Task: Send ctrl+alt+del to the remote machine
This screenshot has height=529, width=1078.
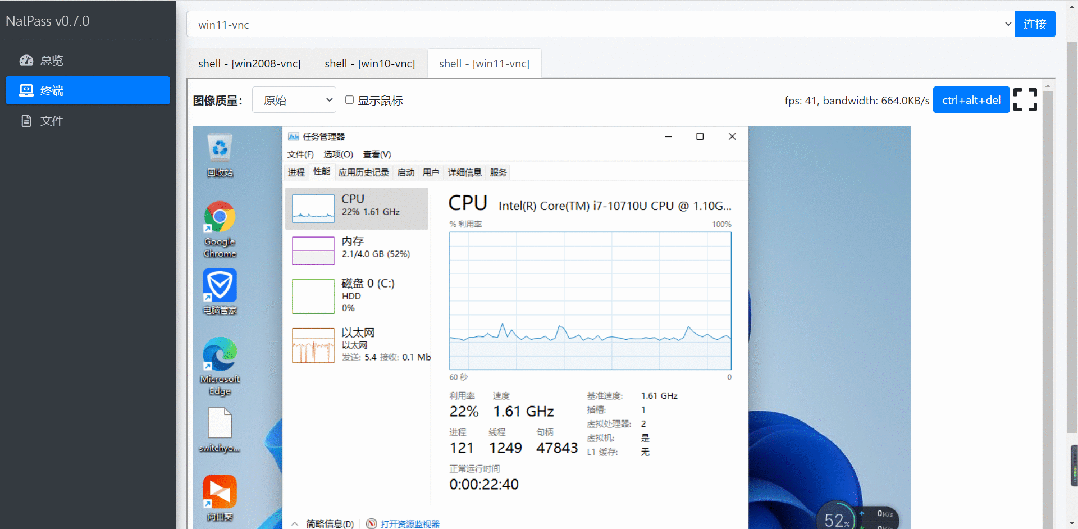Action: [971, 100]
